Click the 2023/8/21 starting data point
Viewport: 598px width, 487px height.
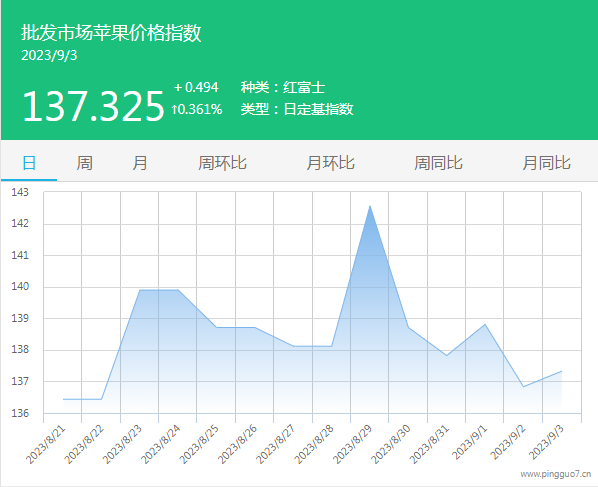pos(63,399)
